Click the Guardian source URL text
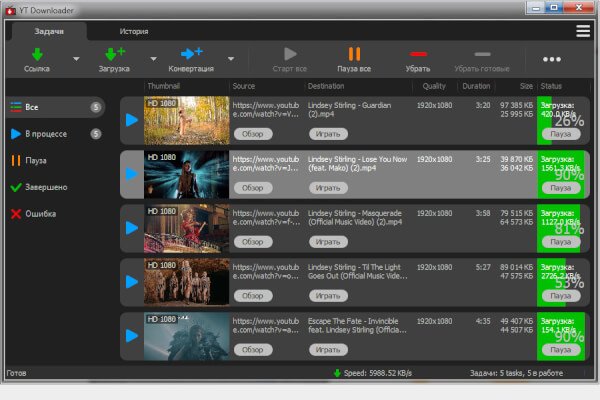 click(266, 110)
